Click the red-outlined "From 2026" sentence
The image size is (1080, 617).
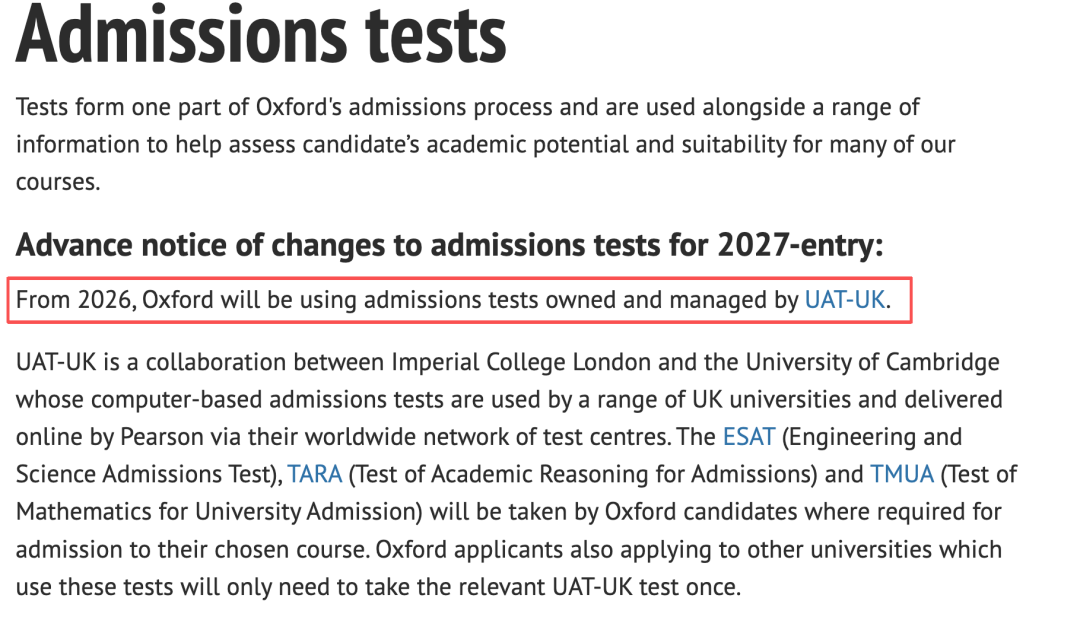tap(400, 300)
